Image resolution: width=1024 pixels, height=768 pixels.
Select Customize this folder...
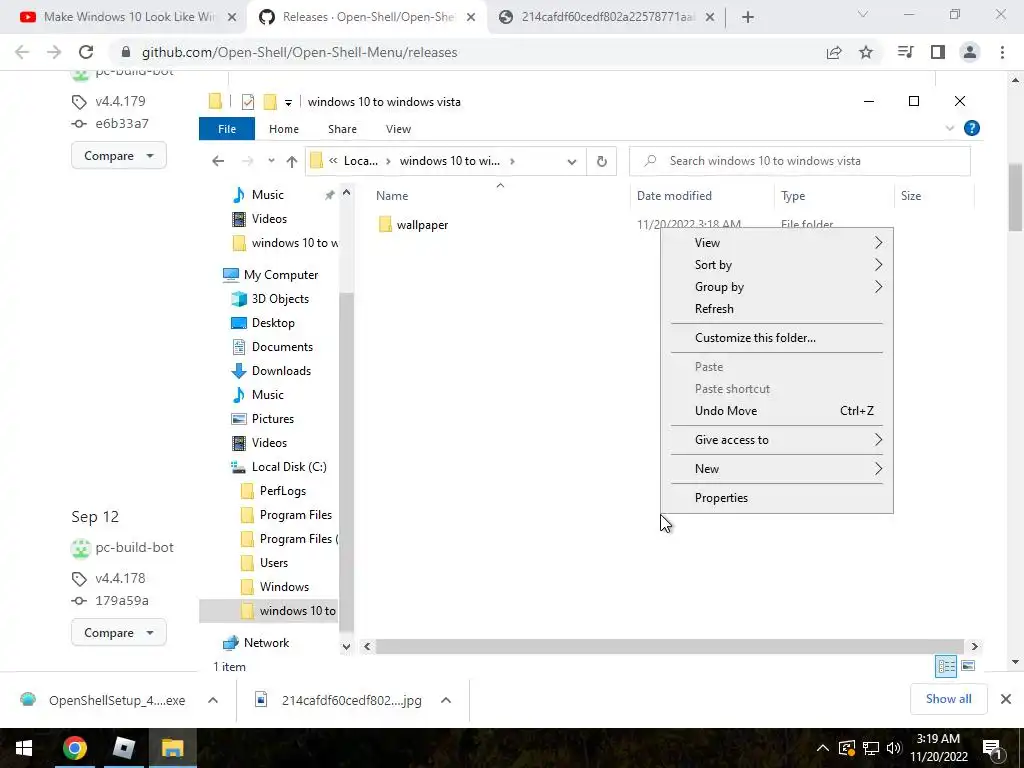tap(776, 338)
